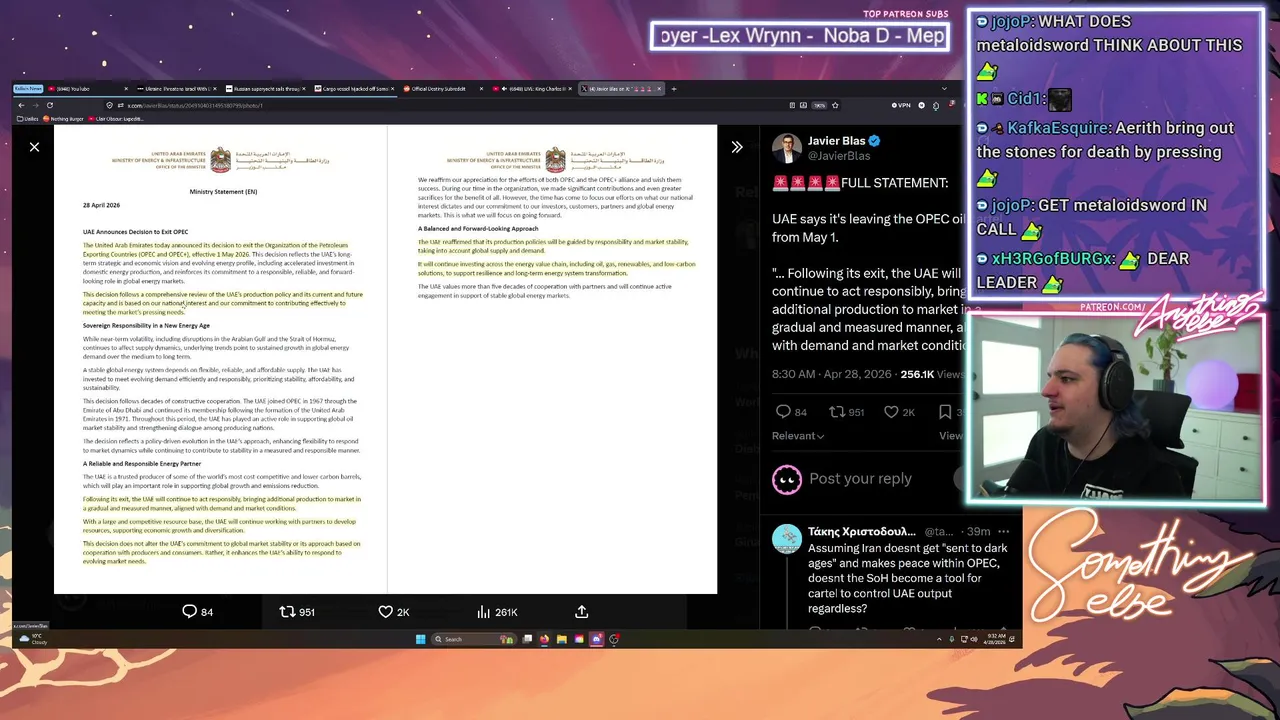Collapse the side panel with the double-chevron
Image resolution: width=1280 pixels, height=720 pixels.
737,147
